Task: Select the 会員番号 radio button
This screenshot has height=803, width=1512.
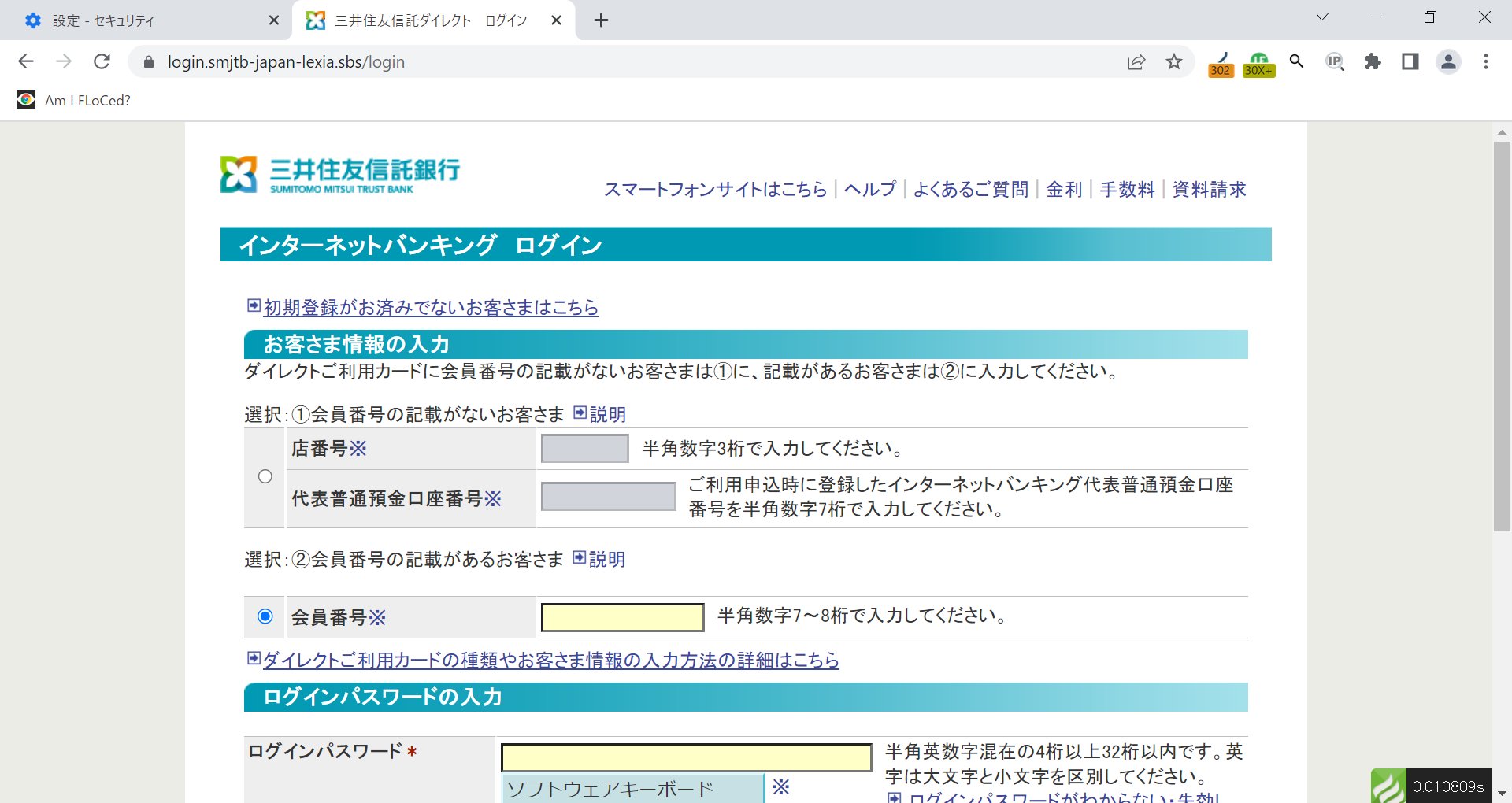Action: click(265, 616)
